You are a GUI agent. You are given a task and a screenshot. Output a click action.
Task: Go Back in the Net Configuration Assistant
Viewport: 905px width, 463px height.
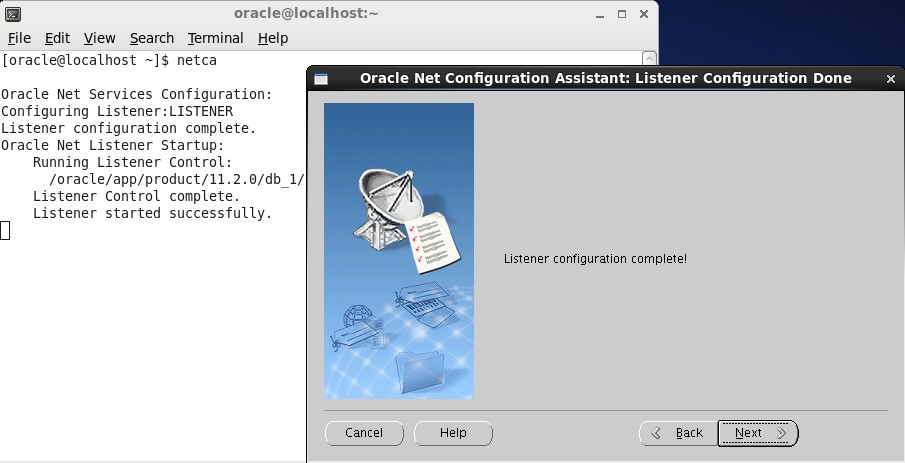(678, 433)
